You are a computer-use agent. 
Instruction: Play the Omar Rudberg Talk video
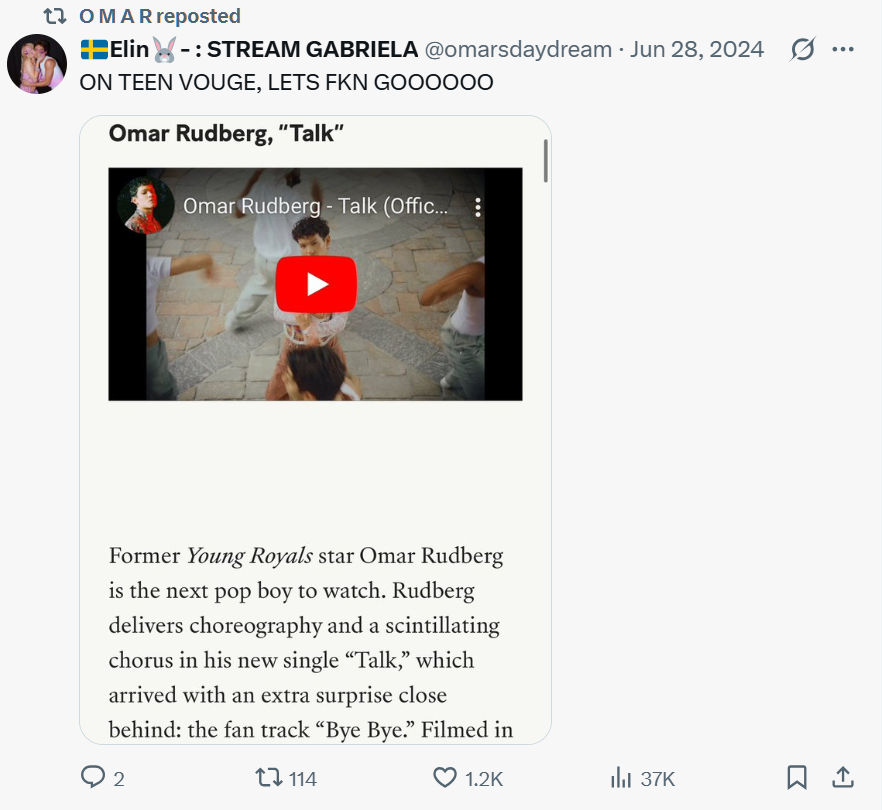click(x=316, y=284)
